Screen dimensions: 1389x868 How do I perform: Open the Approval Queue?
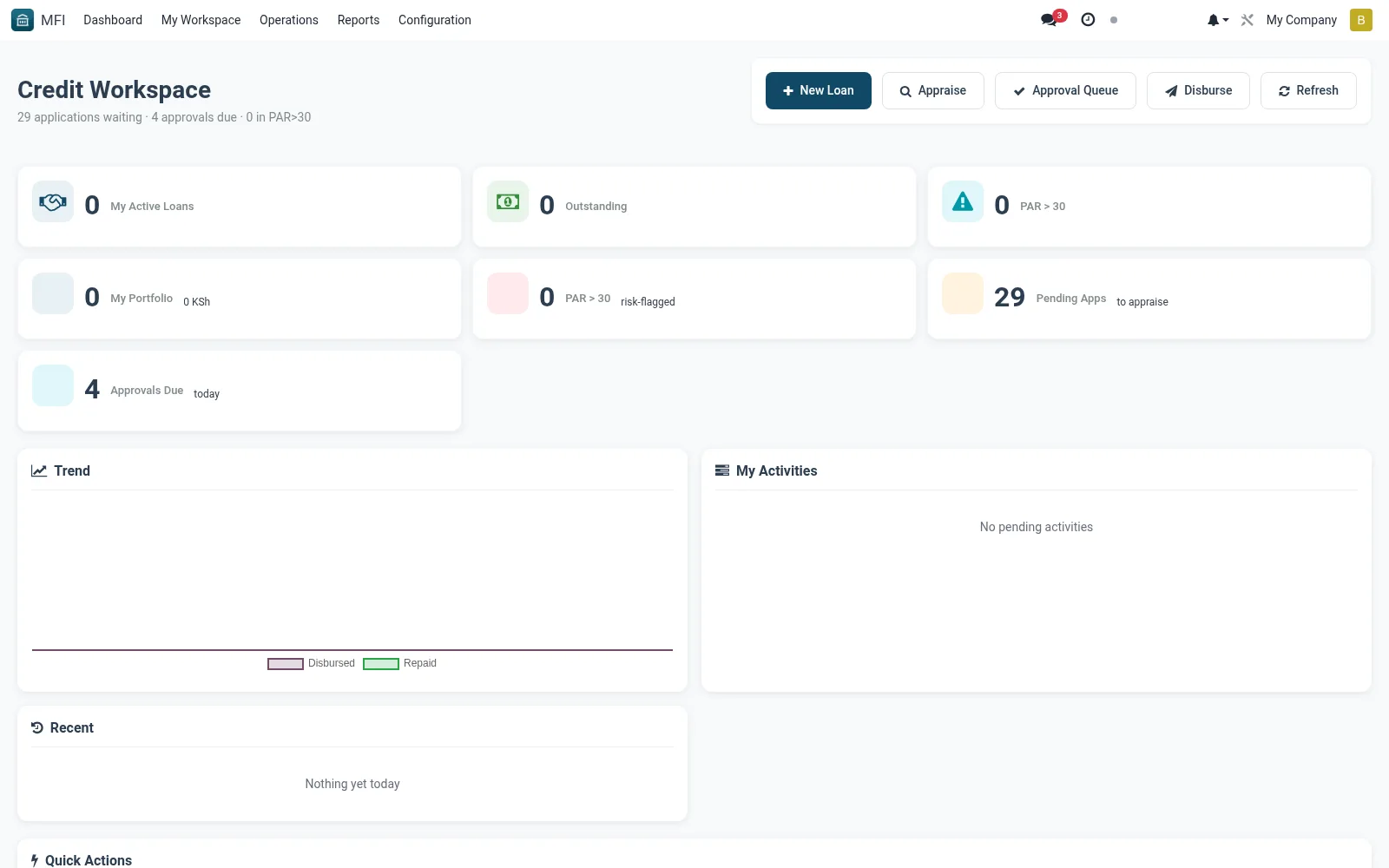tap(1065, 90)
